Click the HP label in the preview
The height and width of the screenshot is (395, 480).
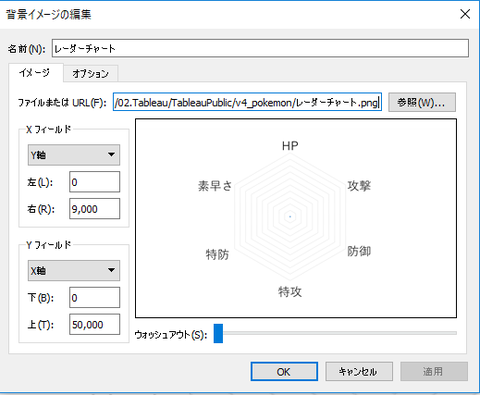tap(290, 146)
